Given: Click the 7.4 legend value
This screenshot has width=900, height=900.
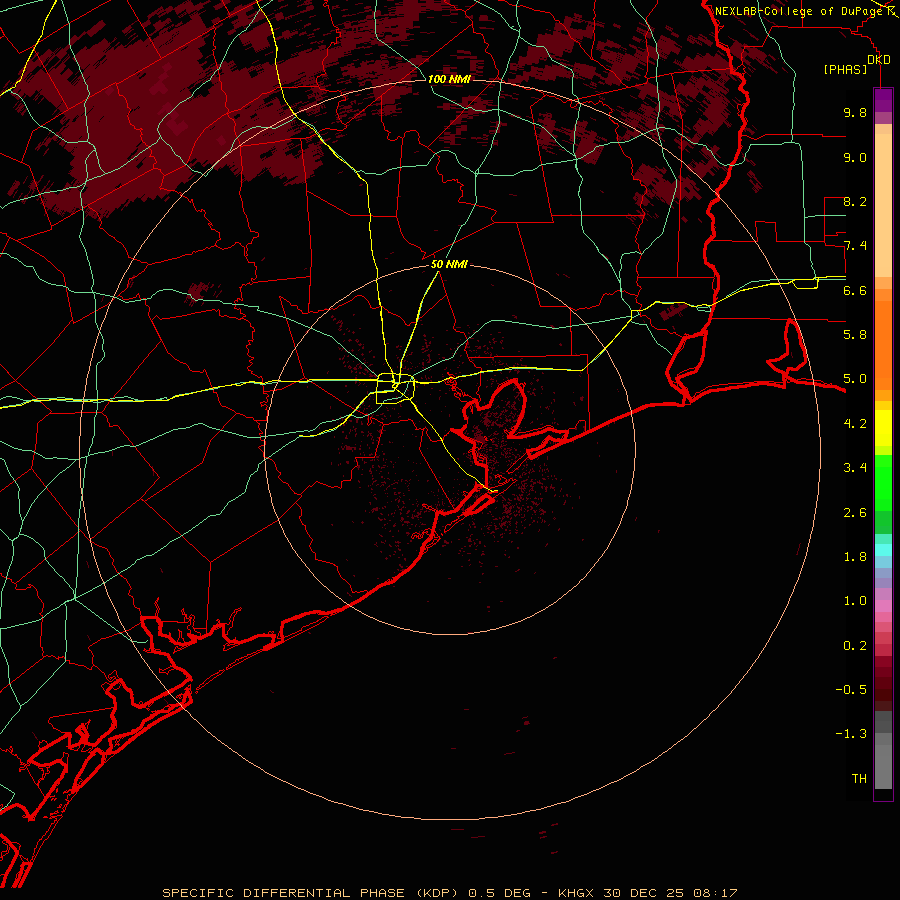Looking at the screenshot, I should click(x=855, y=246).
